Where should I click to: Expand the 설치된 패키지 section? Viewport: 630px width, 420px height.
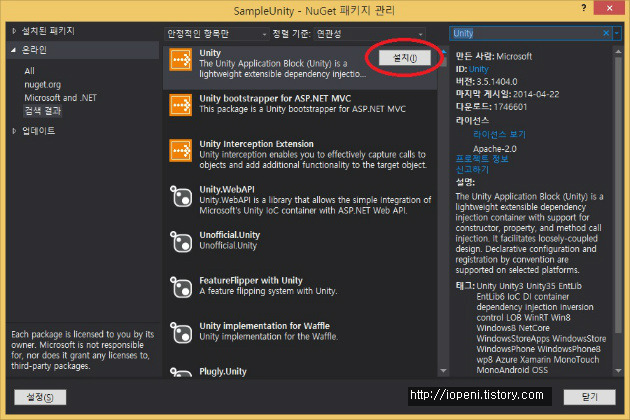(x=14, y=31)
